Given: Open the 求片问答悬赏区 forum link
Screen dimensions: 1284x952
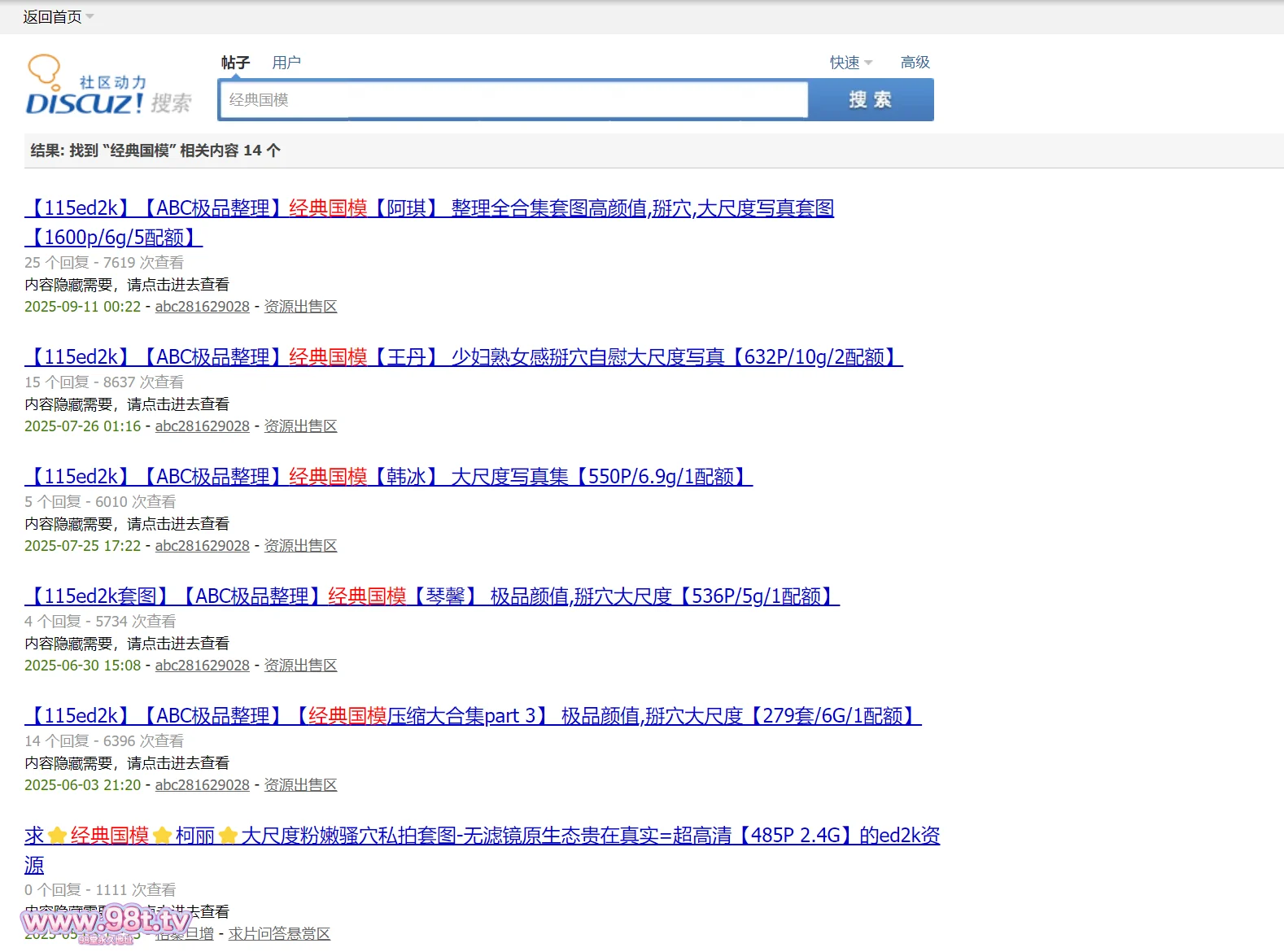Looking at the screenshot, I should tap(279, 934).
